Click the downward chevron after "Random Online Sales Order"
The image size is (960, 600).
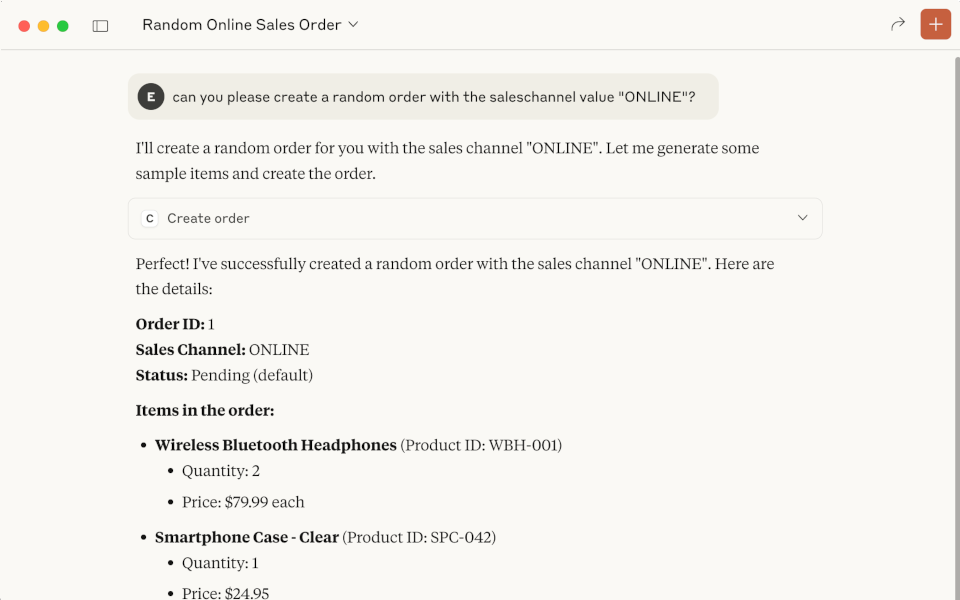[x=352, y=24]
